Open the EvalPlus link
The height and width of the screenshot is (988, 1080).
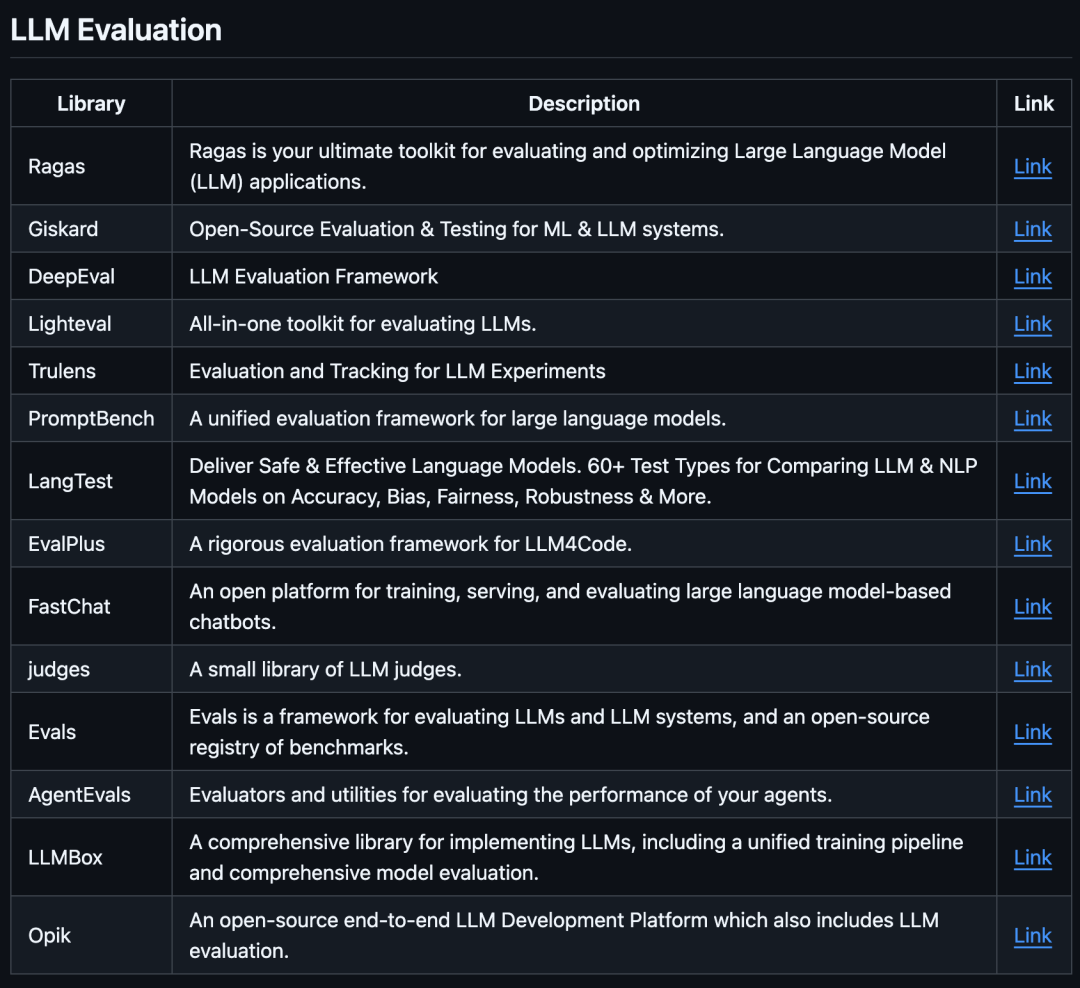tap(1032, 544)
